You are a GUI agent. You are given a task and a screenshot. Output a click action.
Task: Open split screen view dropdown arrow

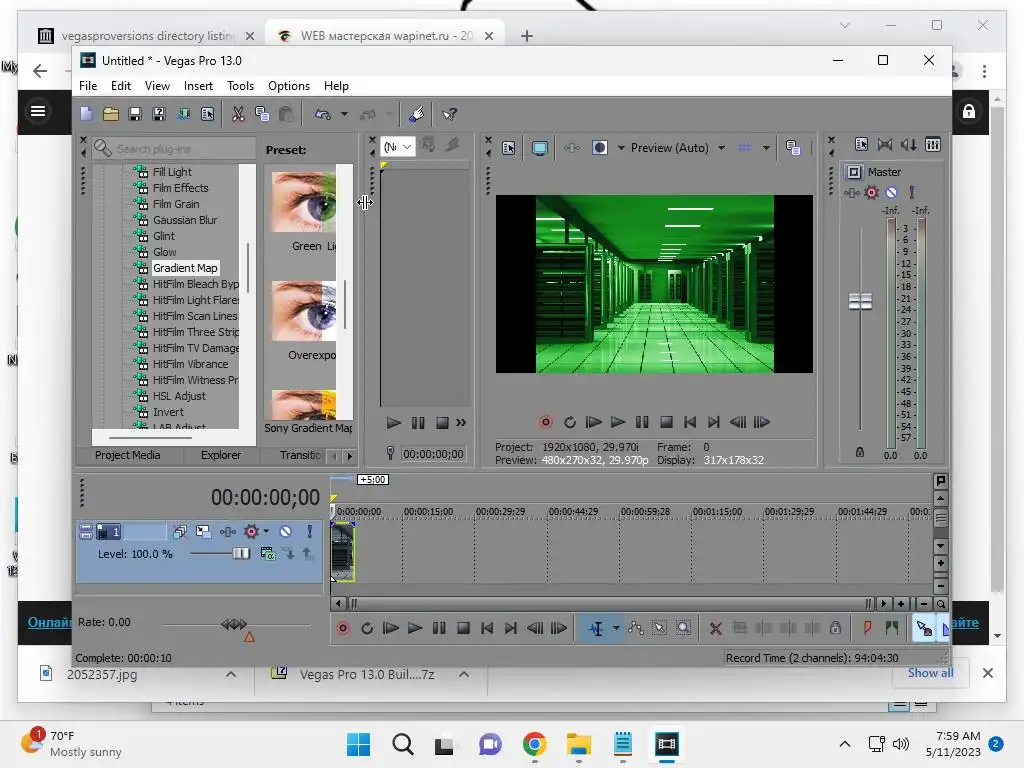(621, 148)
